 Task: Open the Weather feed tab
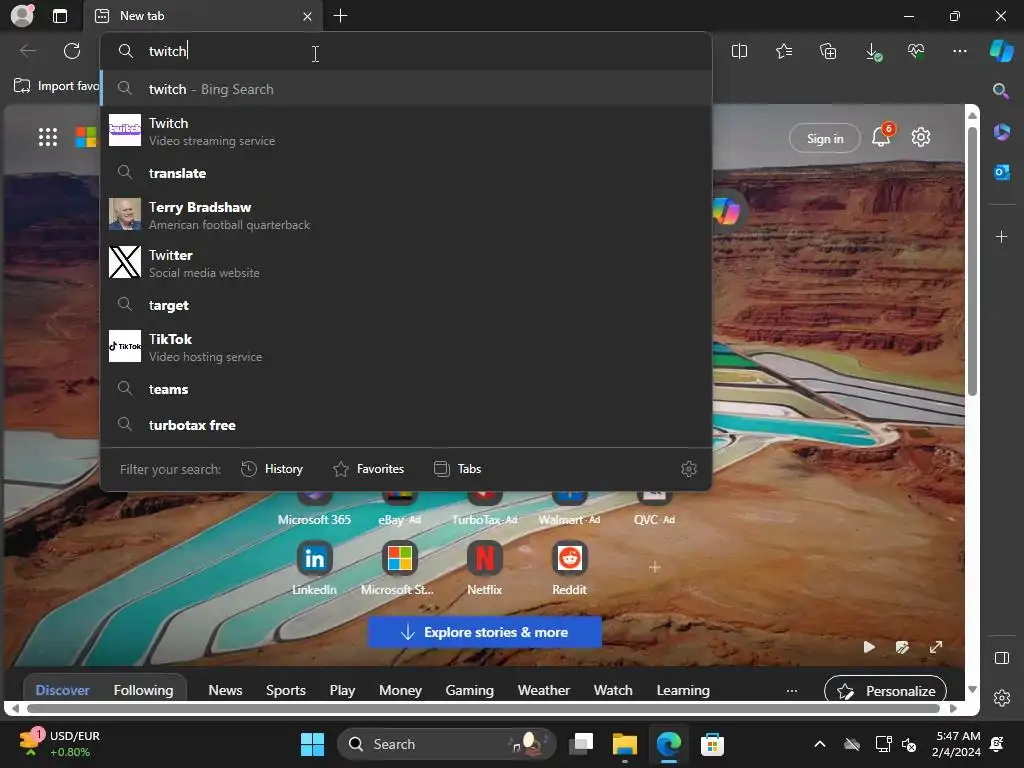coord(544,690)
